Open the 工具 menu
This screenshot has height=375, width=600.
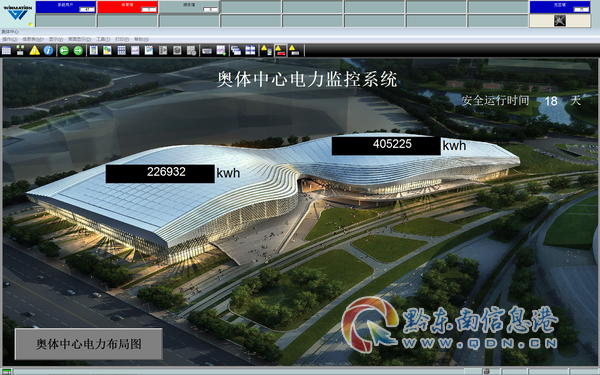[x=103, y=39]
